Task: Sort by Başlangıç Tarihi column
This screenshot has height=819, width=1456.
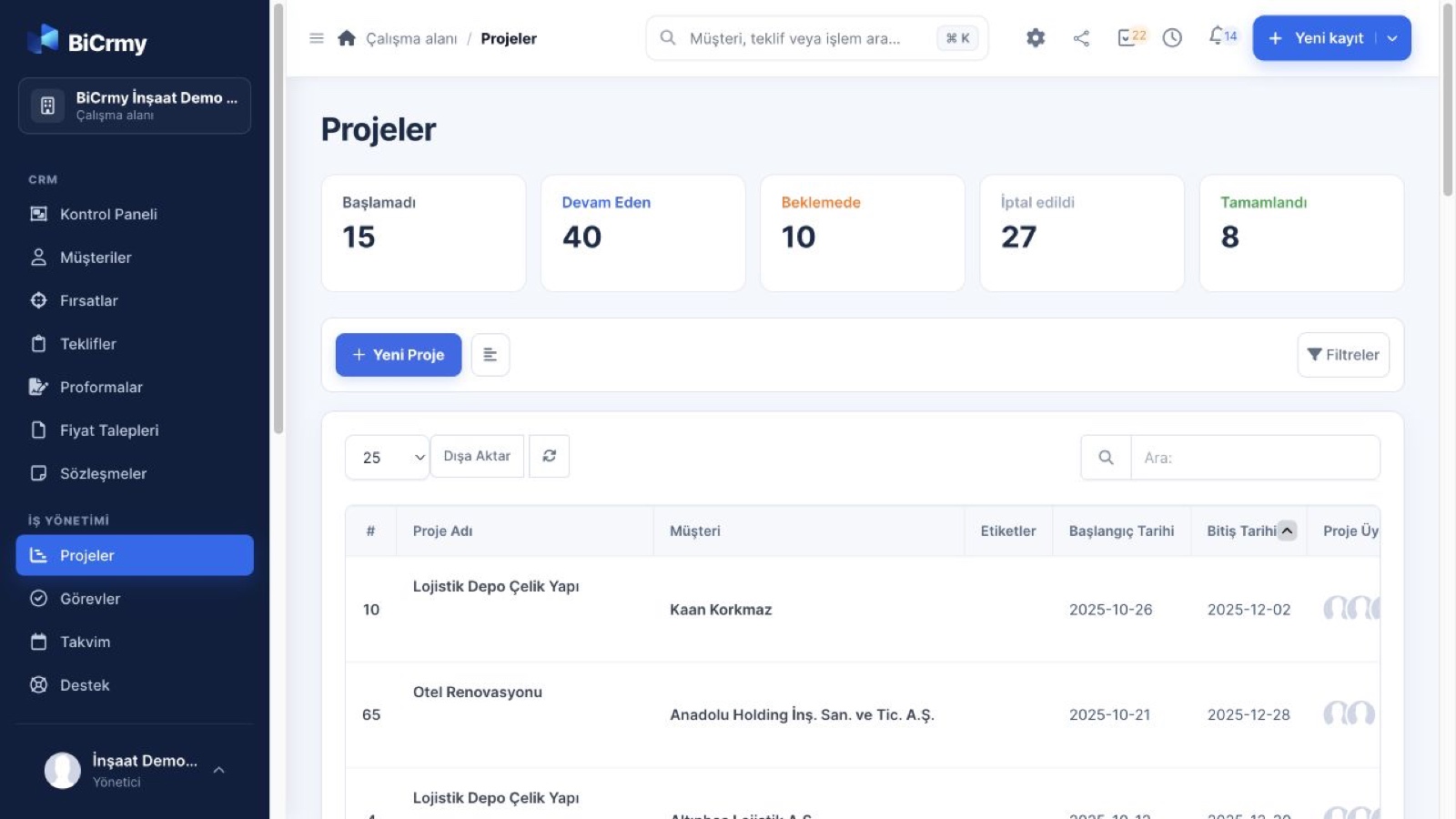Action: tap(1122, 531)
